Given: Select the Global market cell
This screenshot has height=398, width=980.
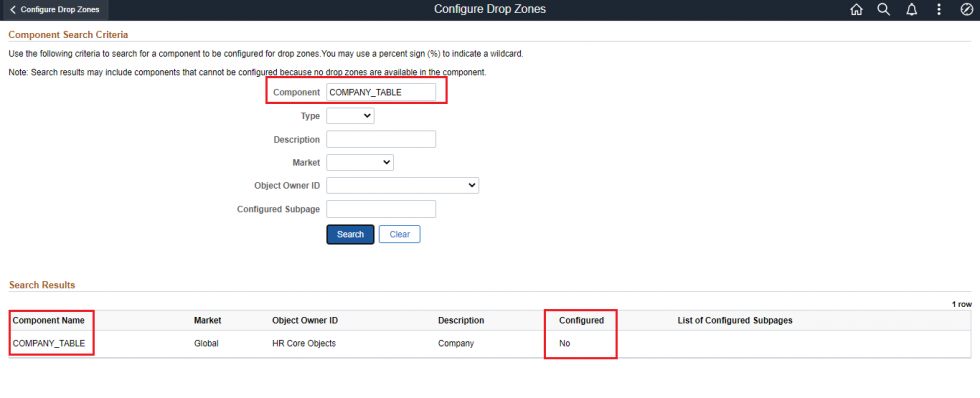Looking at the screenshot, I should (x=206, y=343).
